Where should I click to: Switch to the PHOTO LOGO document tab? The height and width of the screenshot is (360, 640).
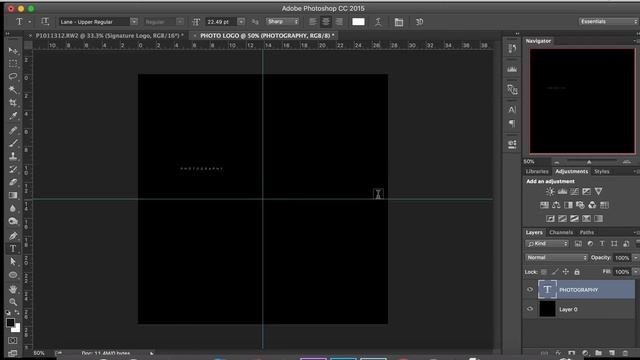[x=267, y=36]
